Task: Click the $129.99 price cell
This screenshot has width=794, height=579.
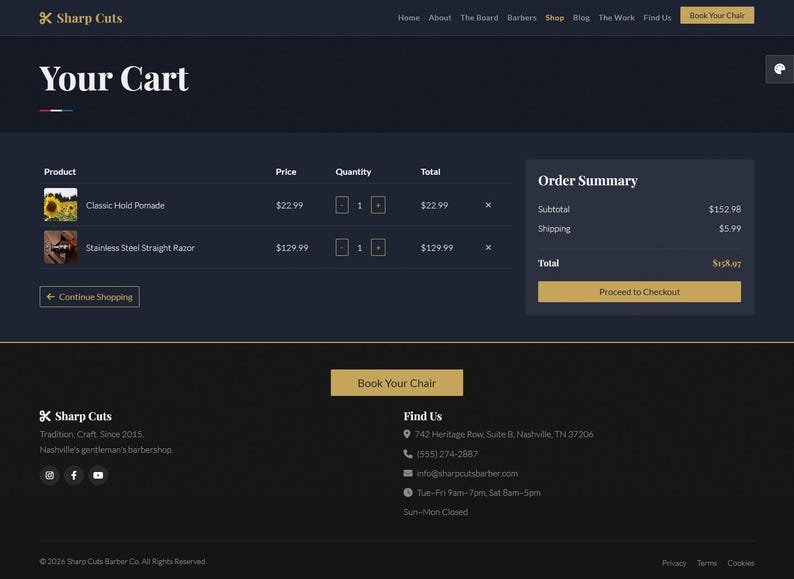Action: point(292,248)
